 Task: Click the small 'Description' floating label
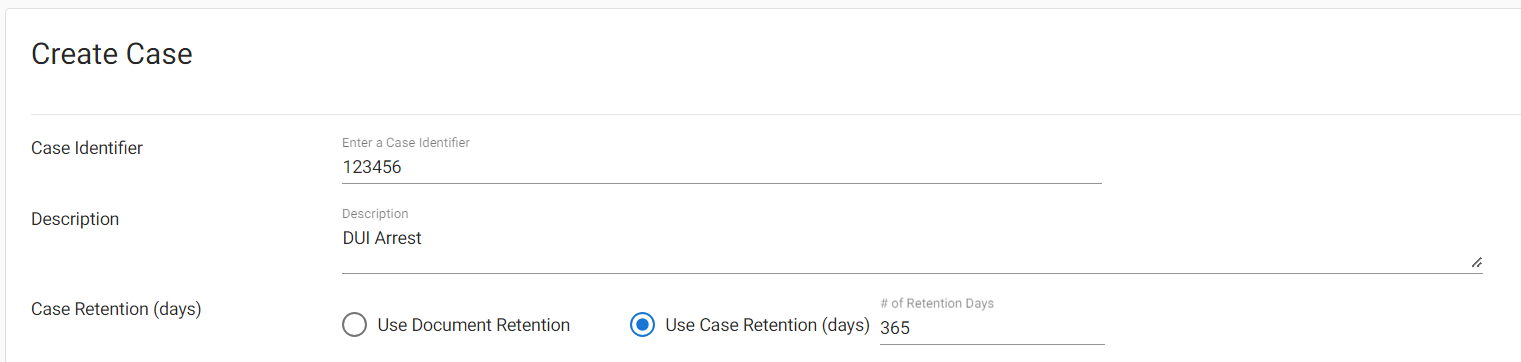click(375, 214)
